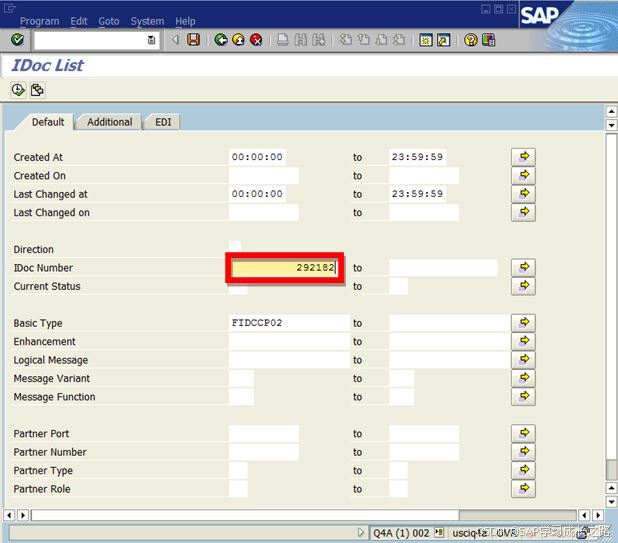Click the First Page icon
This screenshot has width=618, height=543.
(x=346, y=40)
